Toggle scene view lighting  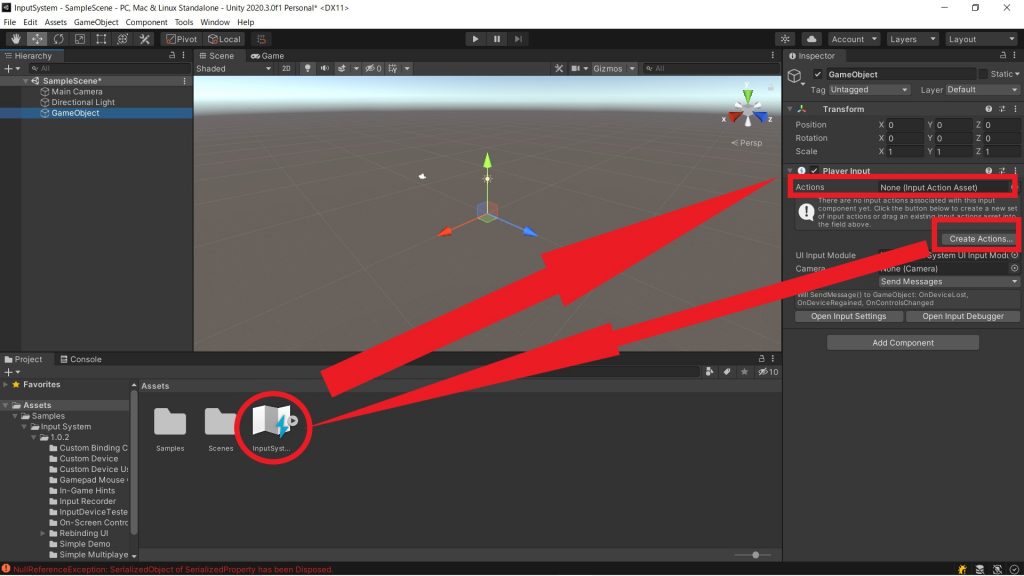pyautogui.click(x=308, y=68)
